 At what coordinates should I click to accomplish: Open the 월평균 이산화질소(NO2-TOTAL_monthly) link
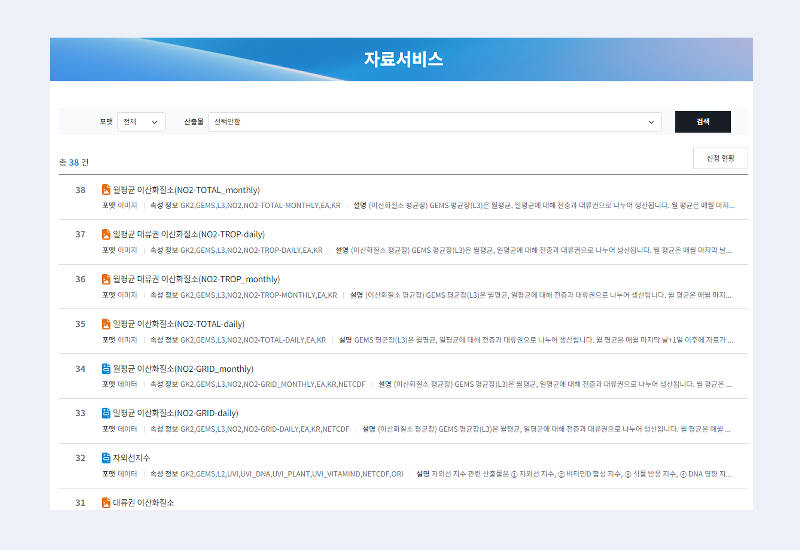[186, 189]
